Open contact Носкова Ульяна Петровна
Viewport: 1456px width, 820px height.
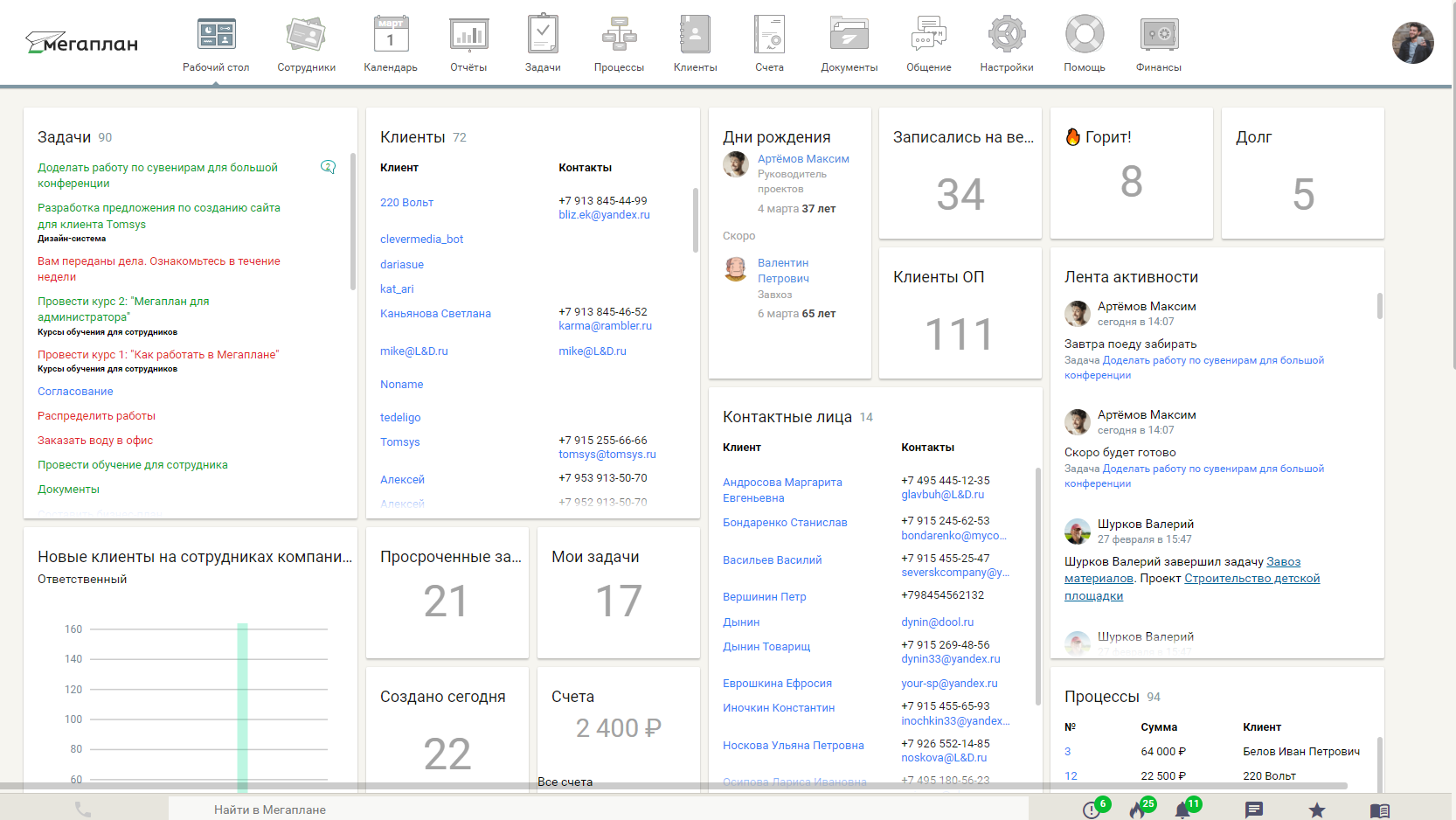794,746
